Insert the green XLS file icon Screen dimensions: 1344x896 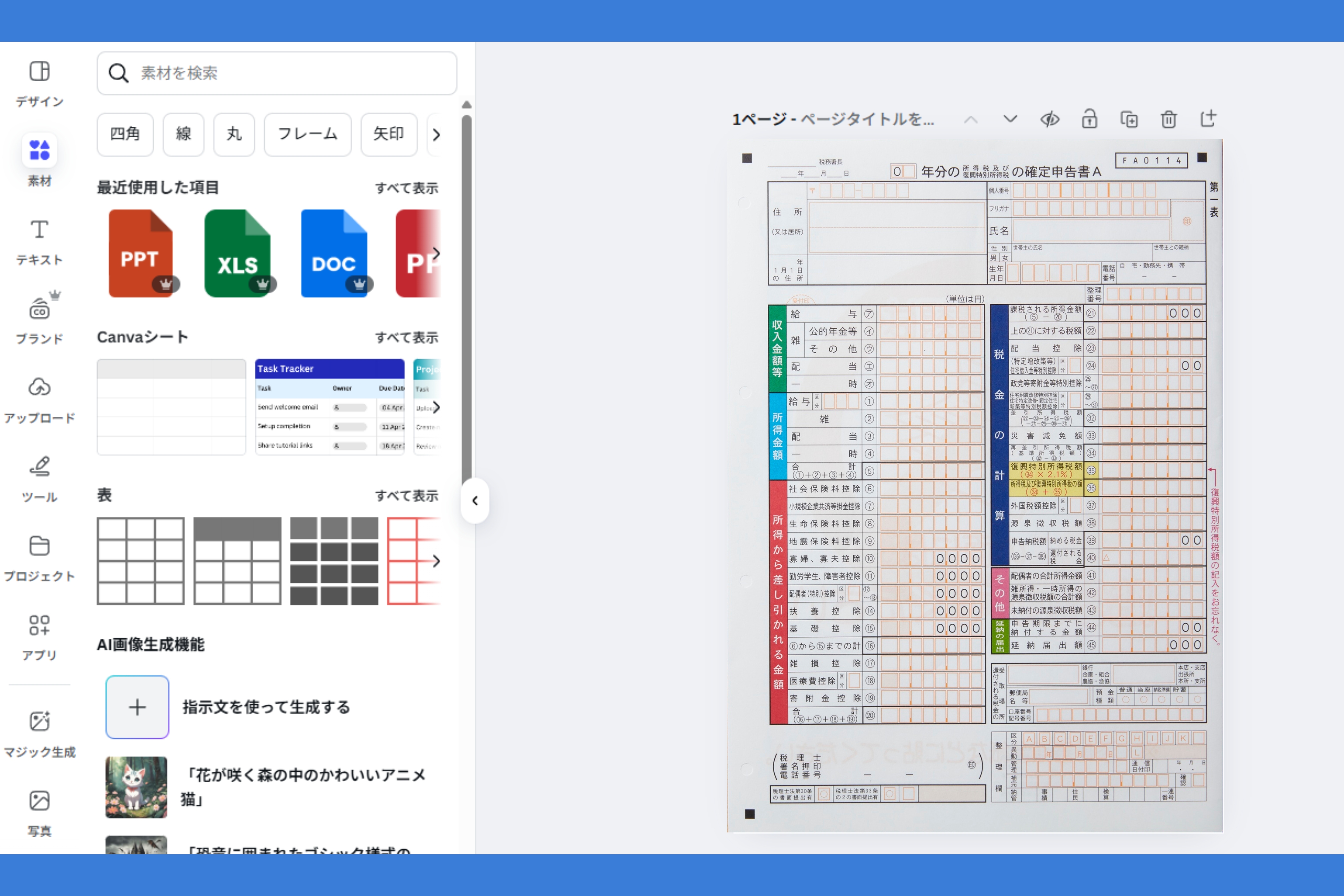click(x=237, y=253)
